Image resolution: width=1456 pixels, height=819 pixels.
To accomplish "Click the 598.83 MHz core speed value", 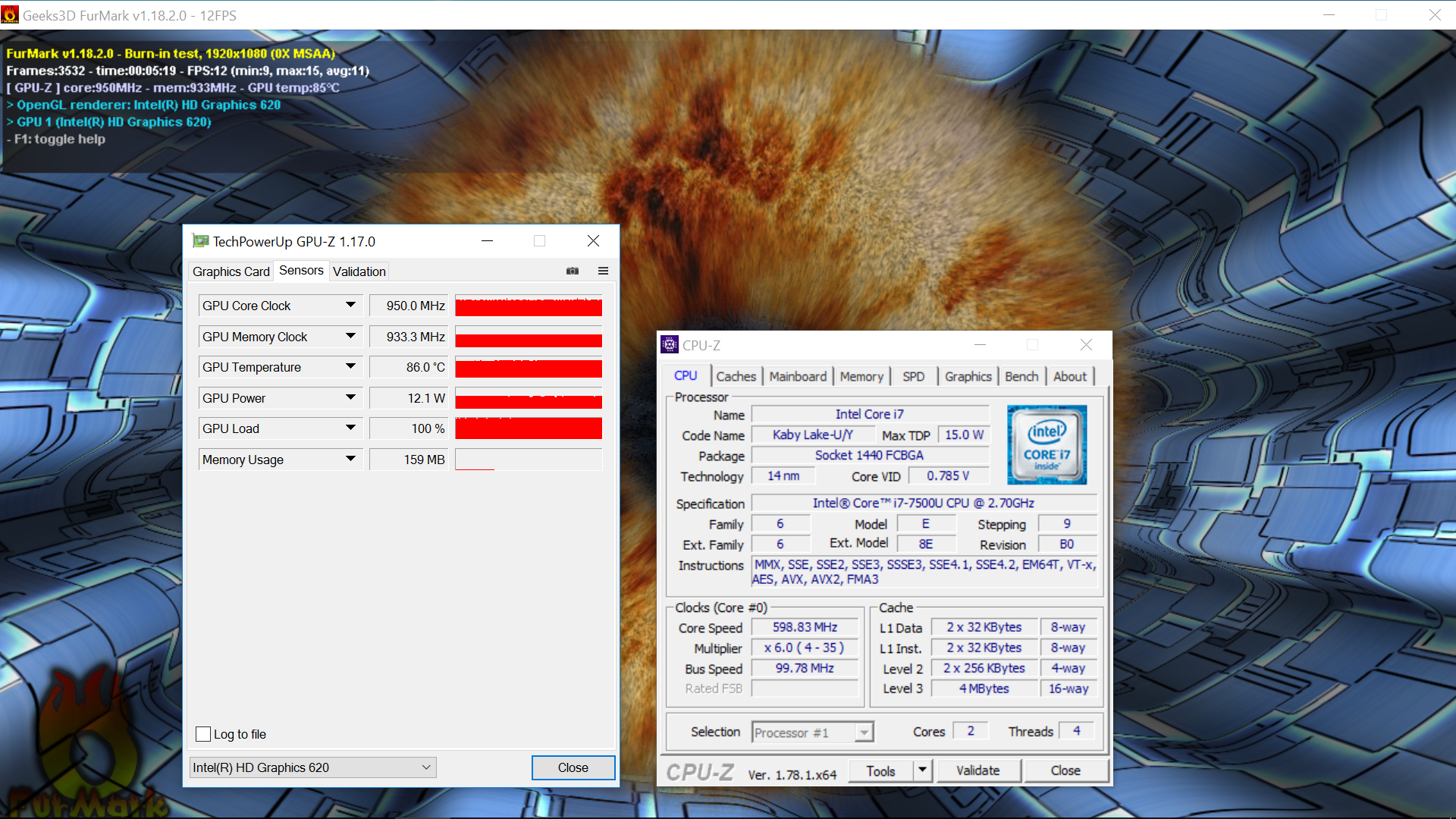I will tap(805, 627).
